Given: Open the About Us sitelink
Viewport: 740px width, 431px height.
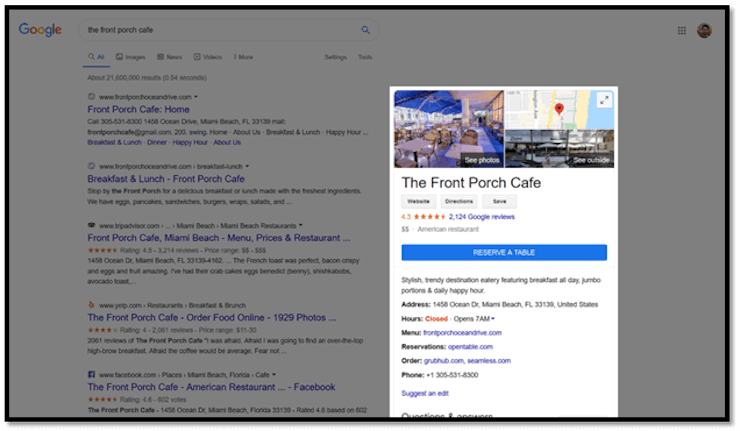Looking at the screenshot, I should [227, 142].
